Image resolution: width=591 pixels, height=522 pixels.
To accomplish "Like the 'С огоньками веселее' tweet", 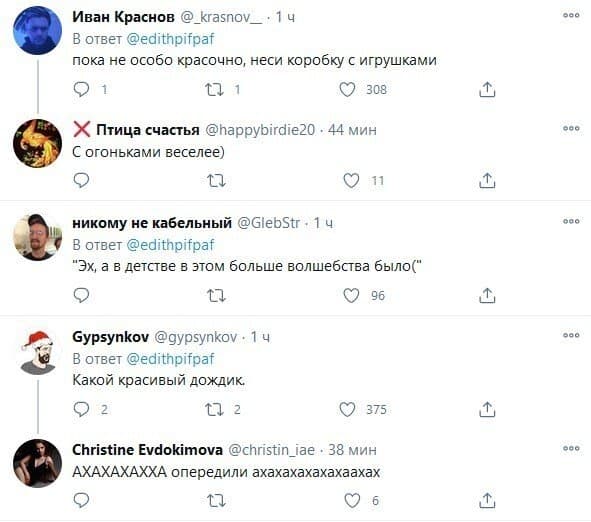I will (351, 181).
